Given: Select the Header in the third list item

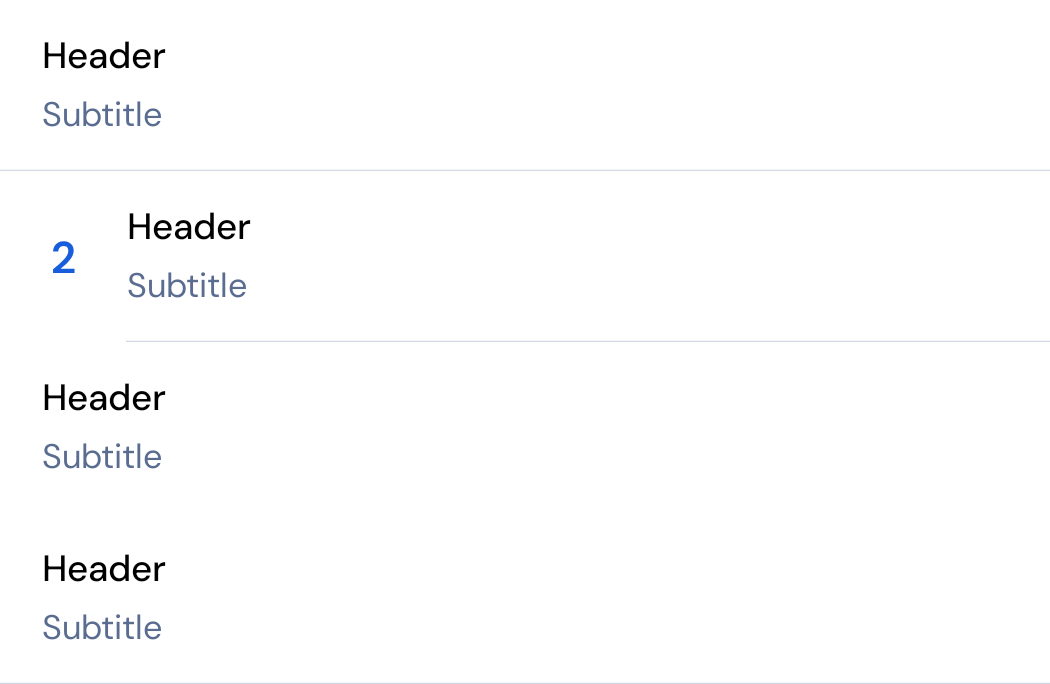Looking at the screenshot, I should 104,398.
